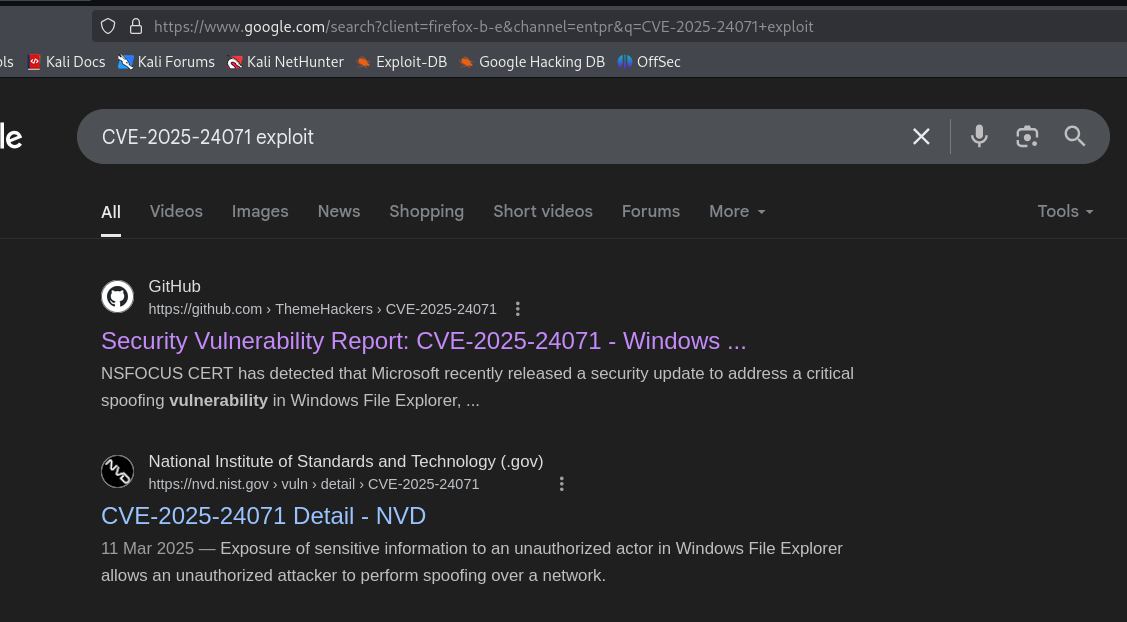
Task: Click the '11 Mar 2025' snippet date
Action: 147,549
